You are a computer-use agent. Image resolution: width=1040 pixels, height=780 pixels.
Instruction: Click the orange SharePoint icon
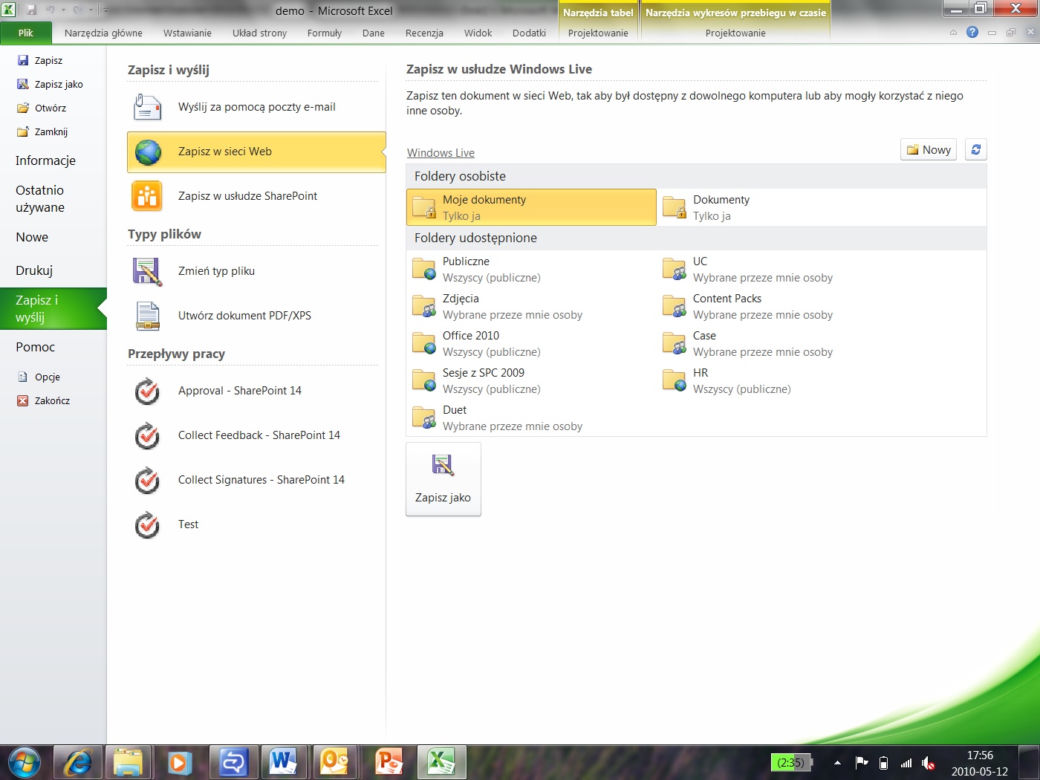(x=147, y=196)
